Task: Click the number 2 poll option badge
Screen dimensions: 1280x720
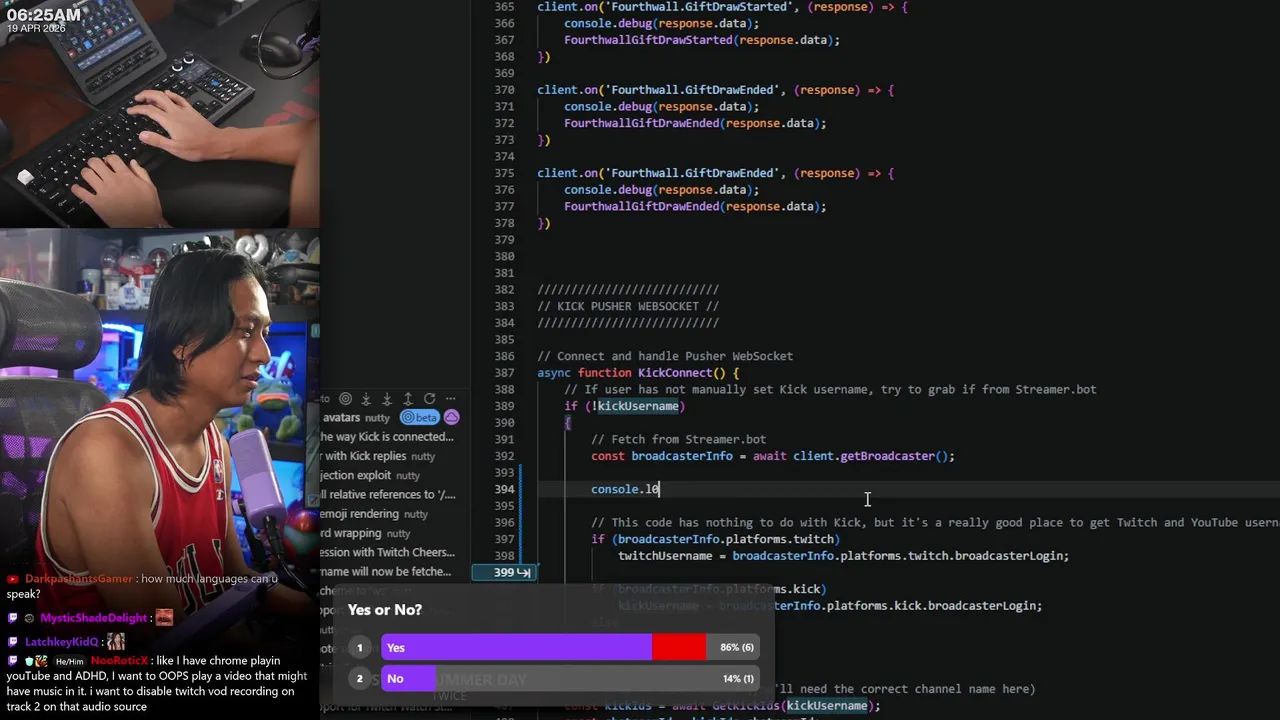Action: pos(360,679)
